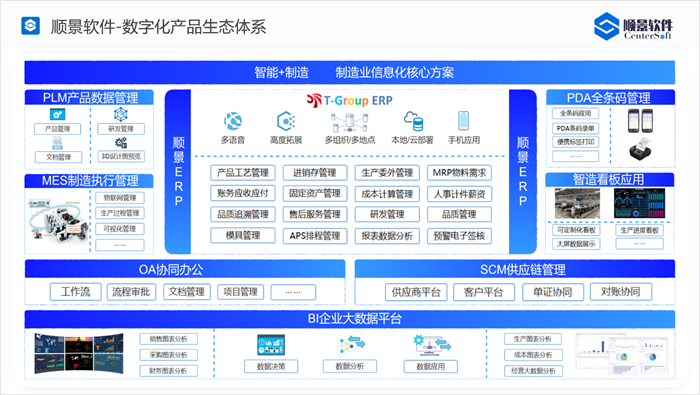Click the 数据应用 monitor gear icon
The width and height of the screenshot is (700, 395).
pos(431,345)
